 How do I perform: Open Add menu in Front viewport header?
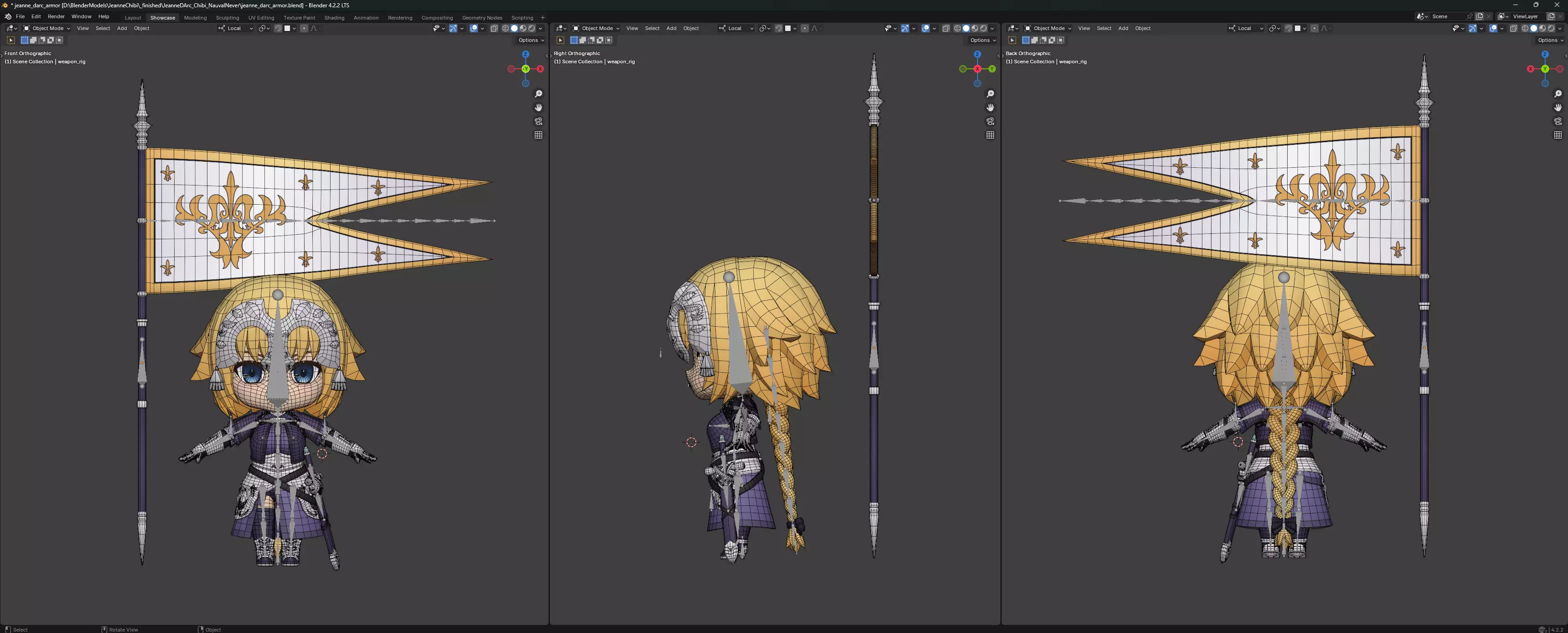pyautogui.click(x=122, y=28)
